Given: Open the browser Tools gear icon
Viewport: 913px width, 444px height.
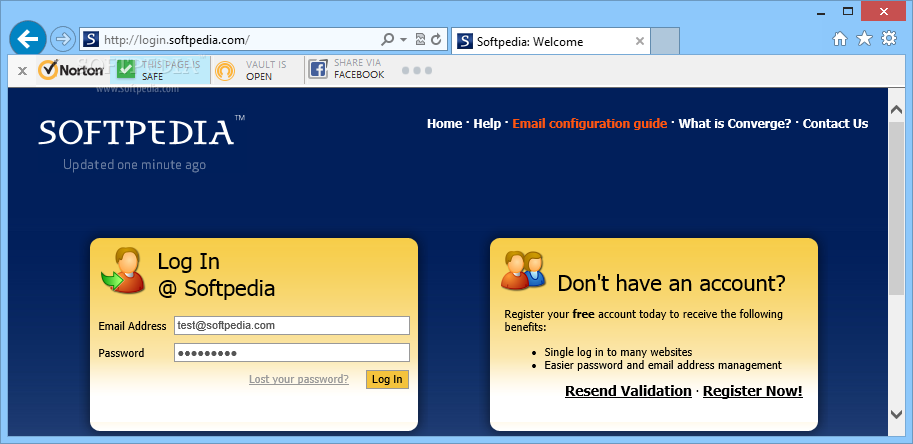Looking at the screenshot, I should tap(889, 38).
